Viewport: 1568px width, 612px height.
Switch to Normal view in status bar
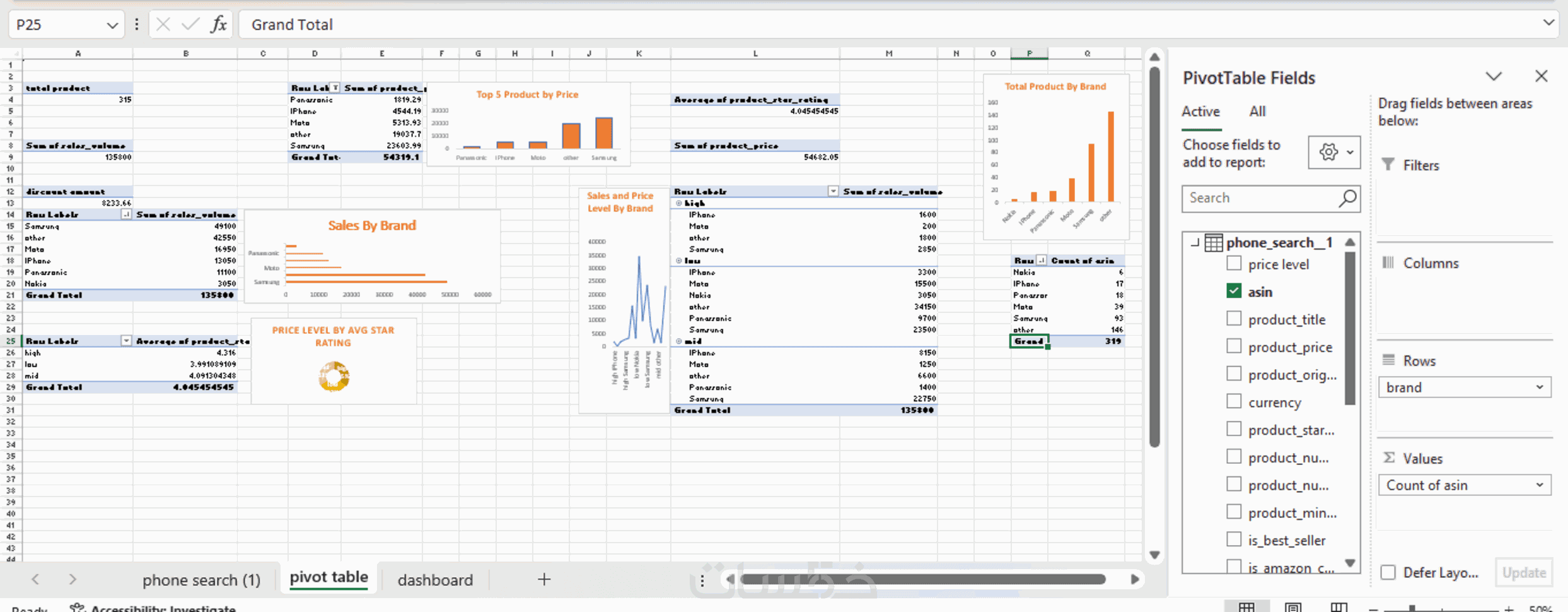[x=1246, y=607]
